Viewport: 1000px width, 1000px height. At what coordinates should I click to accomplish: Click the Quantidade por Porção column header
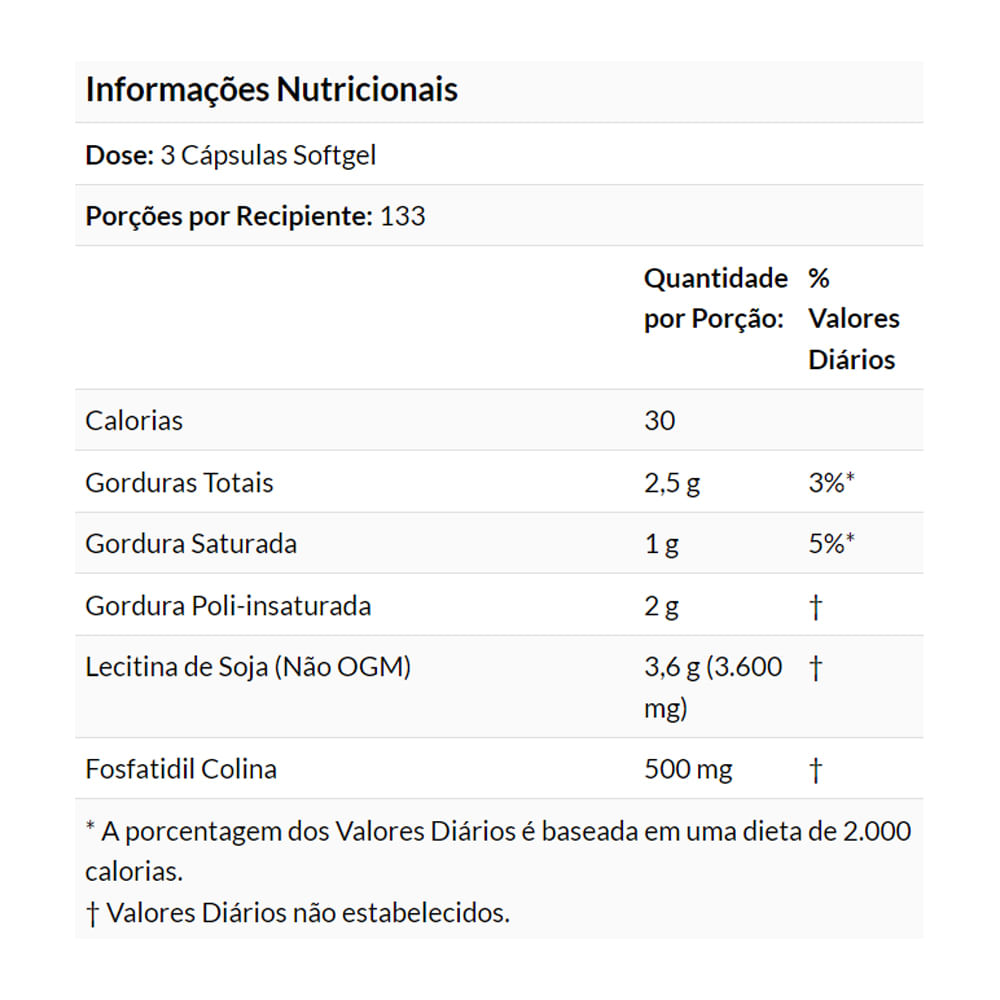click(x=715, y=298)
